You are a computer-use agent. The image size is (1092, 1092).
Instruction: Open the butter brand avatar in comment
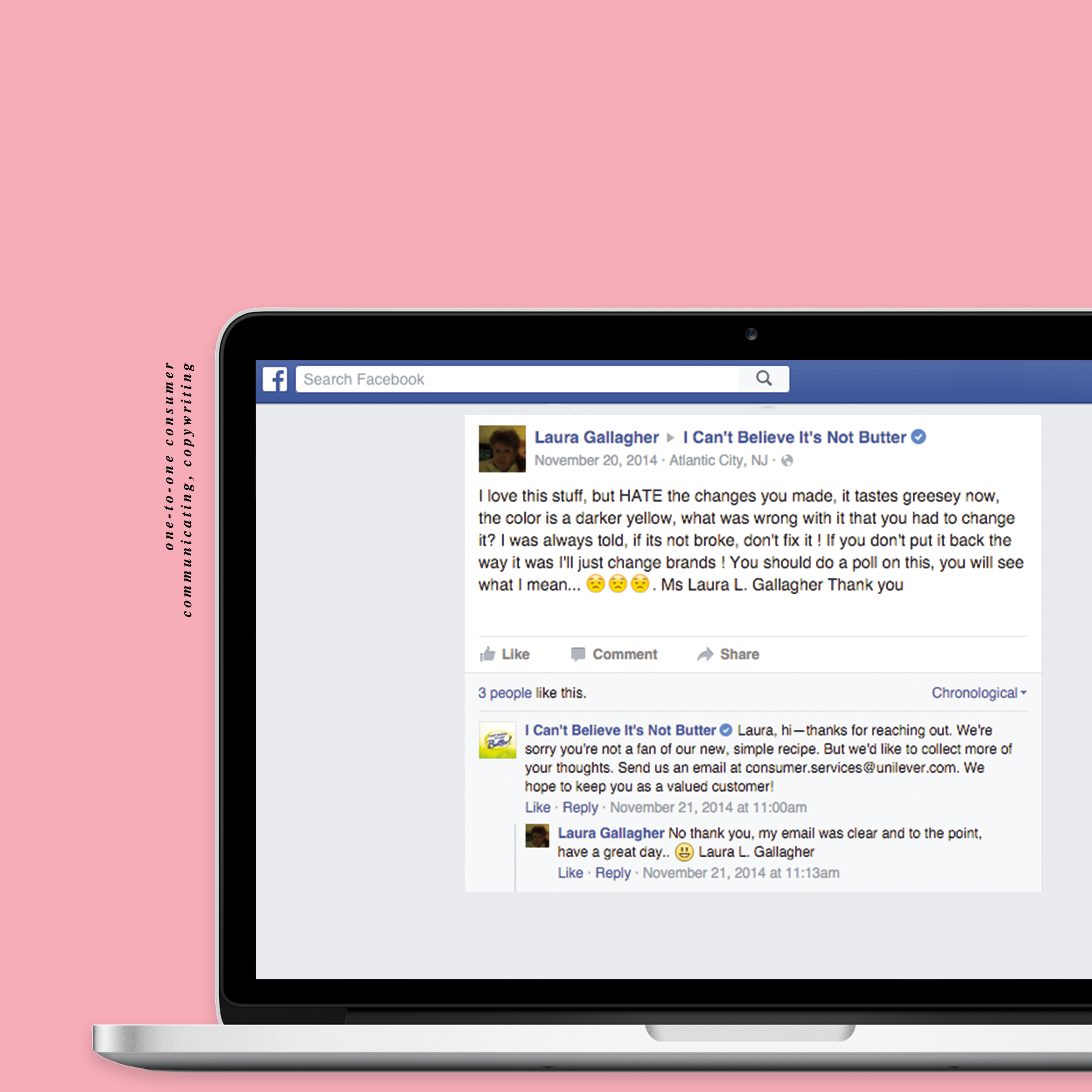click(497, 740)
